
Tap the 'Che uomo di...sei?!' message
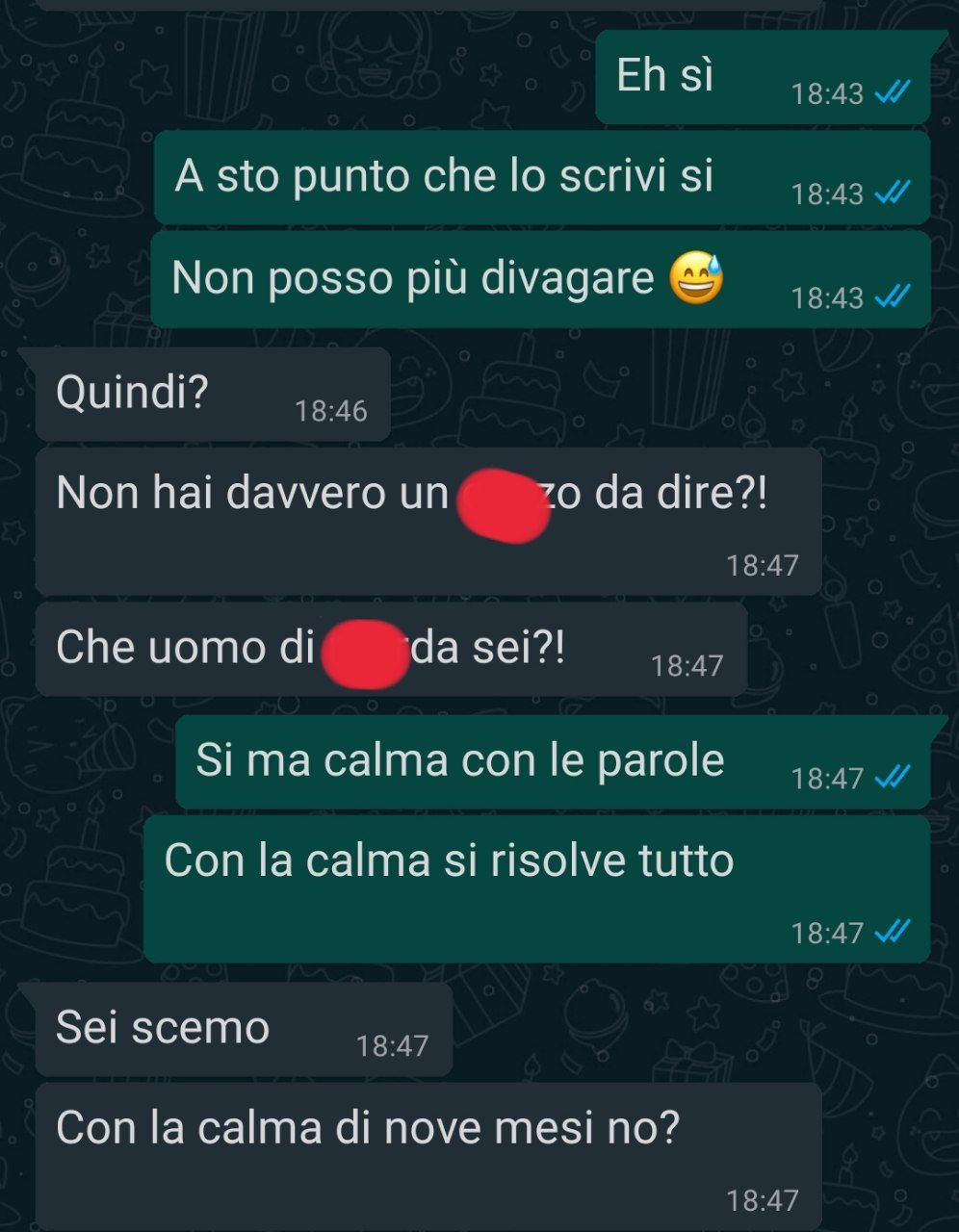point(391,650)
